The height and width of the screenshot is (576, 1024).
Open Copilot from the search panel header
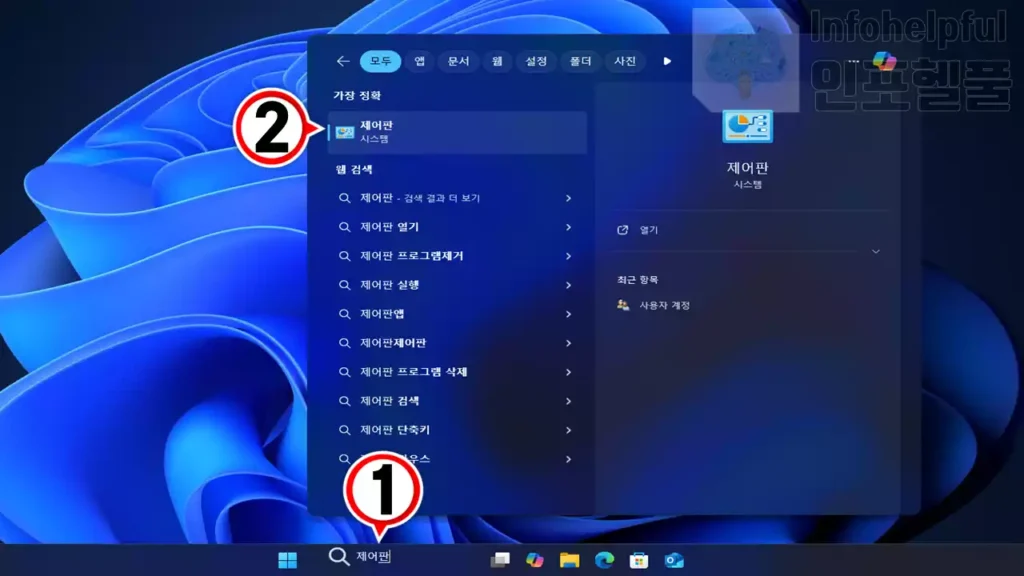tap(884, 61)
